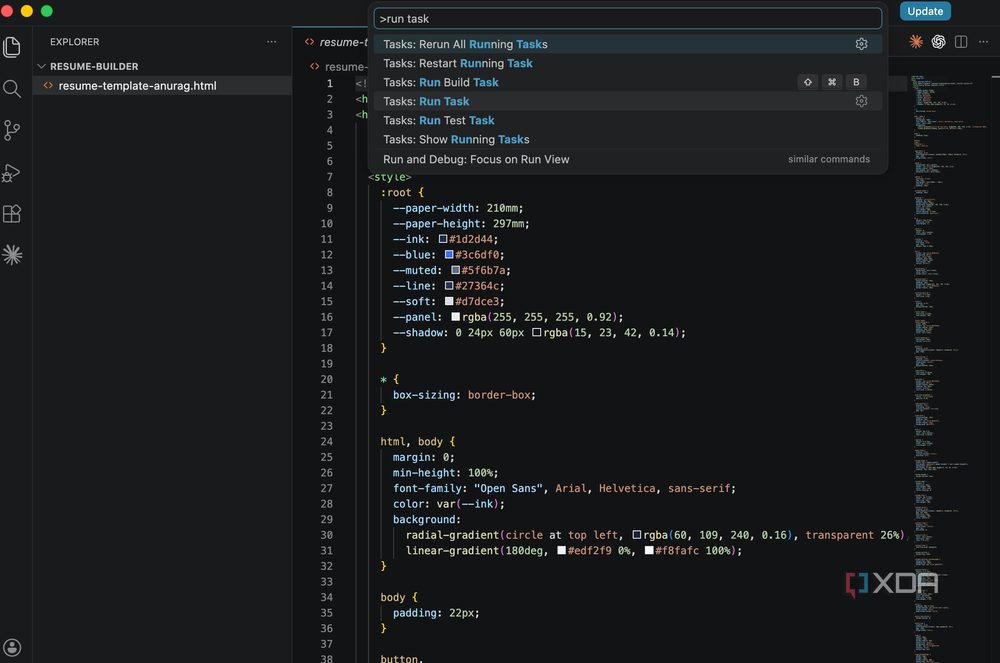Open the Run and Debug view
The height and width of the screenshot is (663, 1000).
(x=12, y=173)
